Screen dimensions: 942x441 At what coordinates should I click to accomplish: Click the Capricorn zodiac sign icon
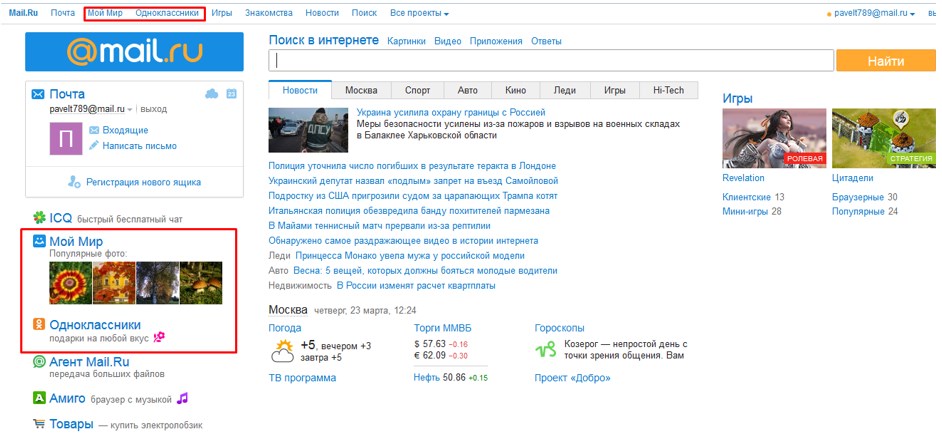point(546,349)
